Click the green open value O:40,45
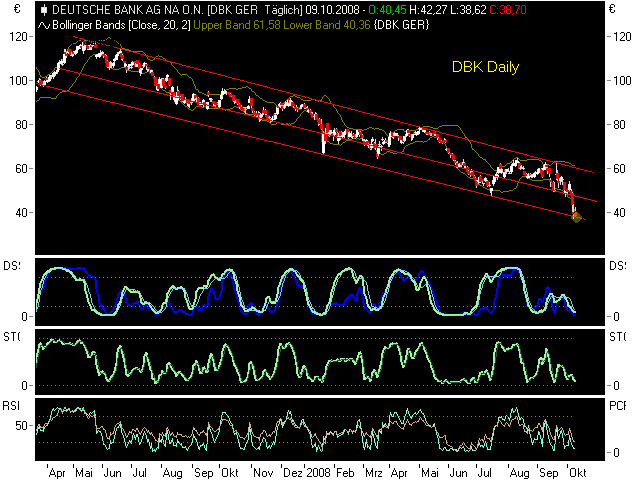This screenshot has width=640, height=480. click(x=387, y=10)
